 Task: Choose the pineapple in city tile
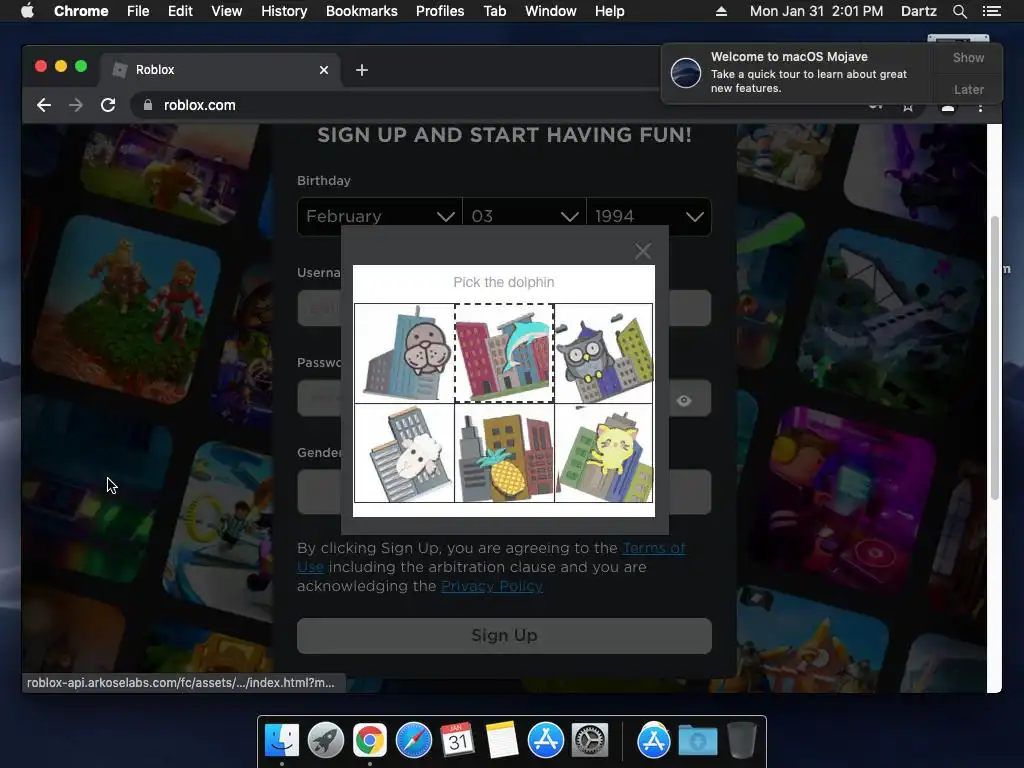pos(504,453)
